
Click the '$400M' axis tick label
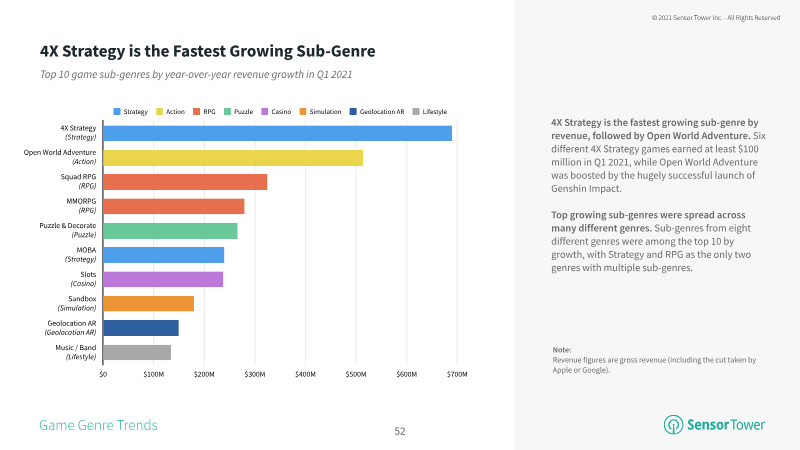click(305, 374)
